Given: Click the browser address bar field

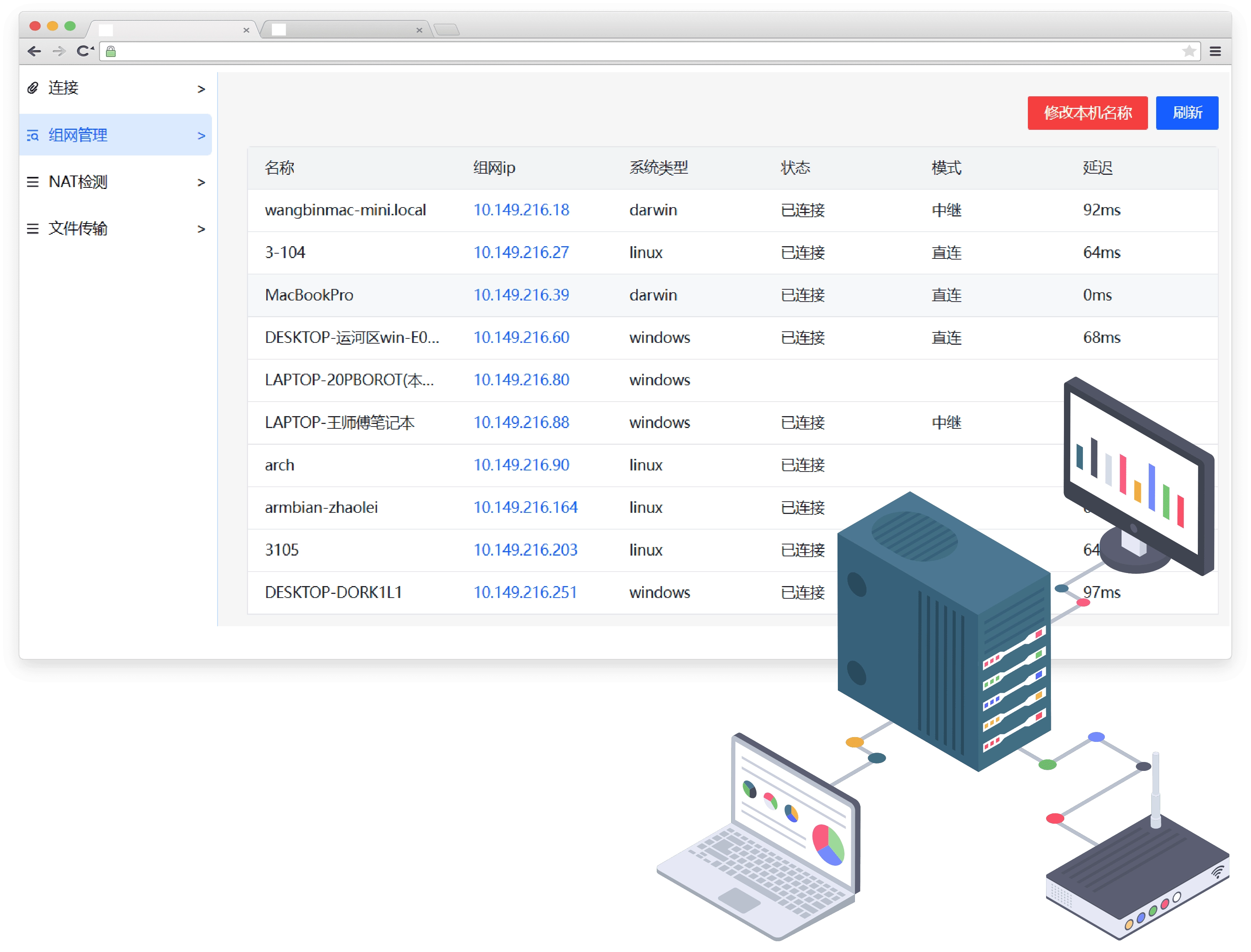Looking at the screenshot, I should point(623,52).
